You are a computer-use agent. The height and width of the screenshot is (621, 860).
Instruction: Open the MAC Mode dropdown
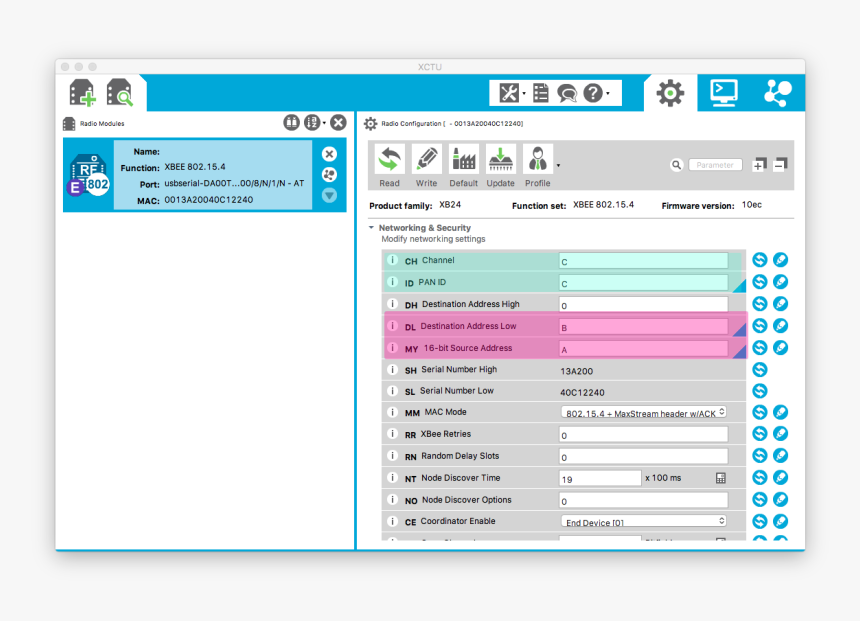coord(644,412)
